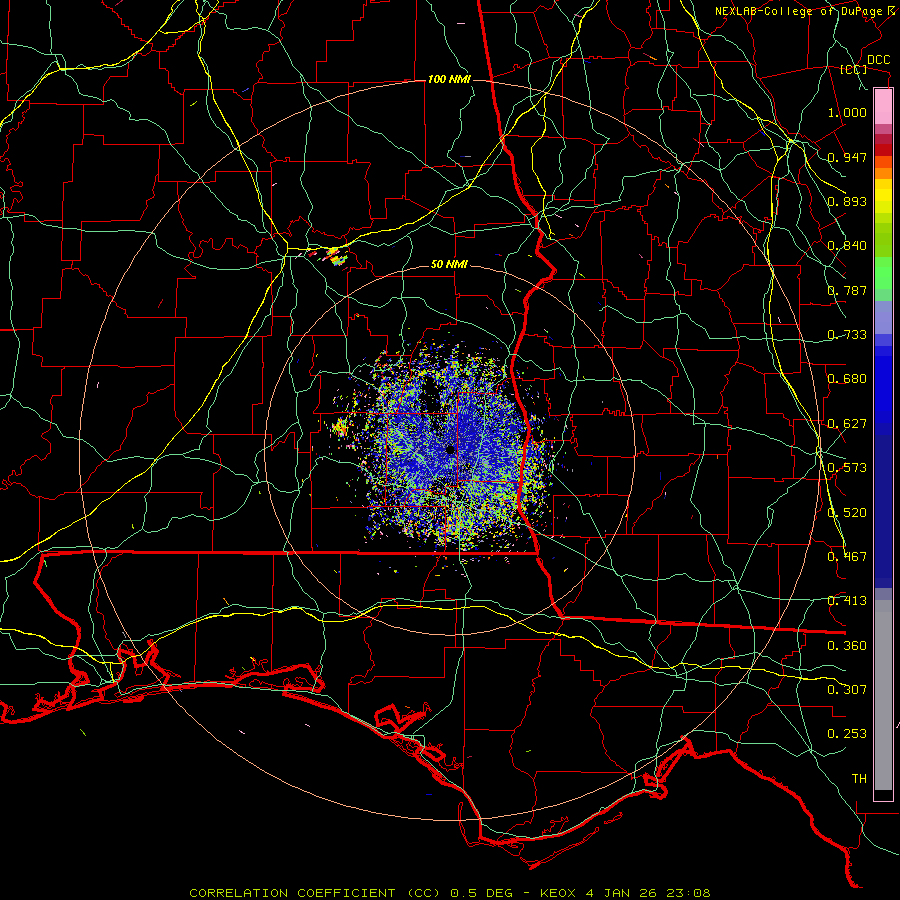This screenshot has height=900, width=900.
Task: Click the 50 NMI range ring label
Action: (449, 264)
